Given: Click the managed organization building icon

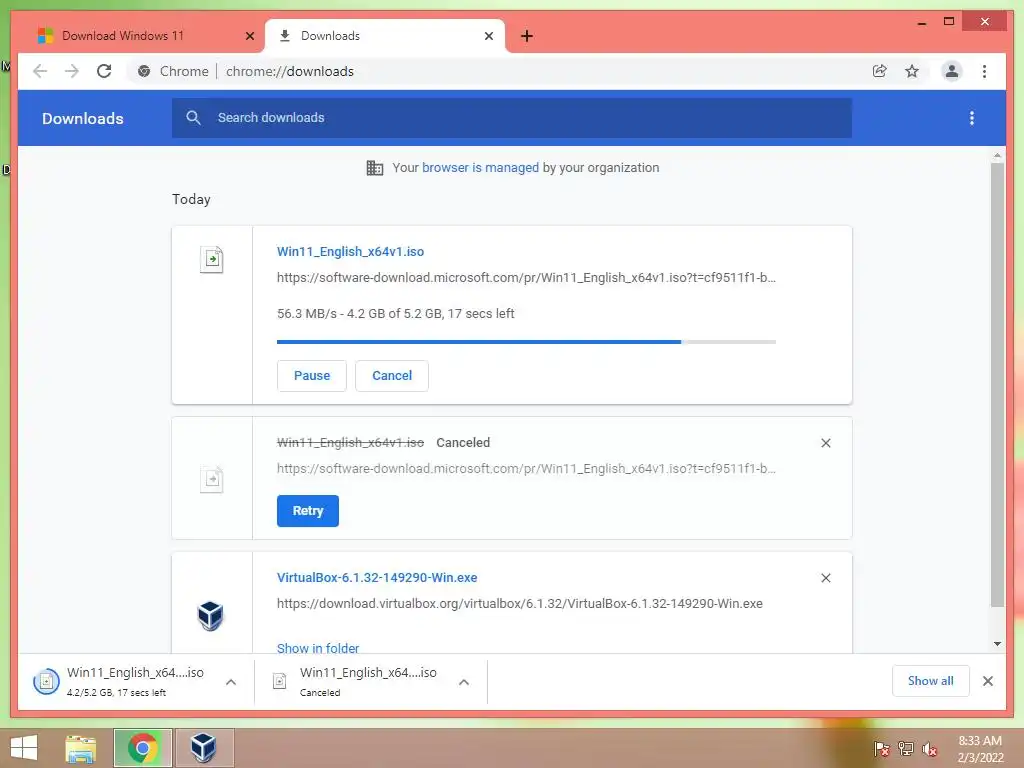Looking at the screenshot, I should pyautogui.click(x=375, y=168).
